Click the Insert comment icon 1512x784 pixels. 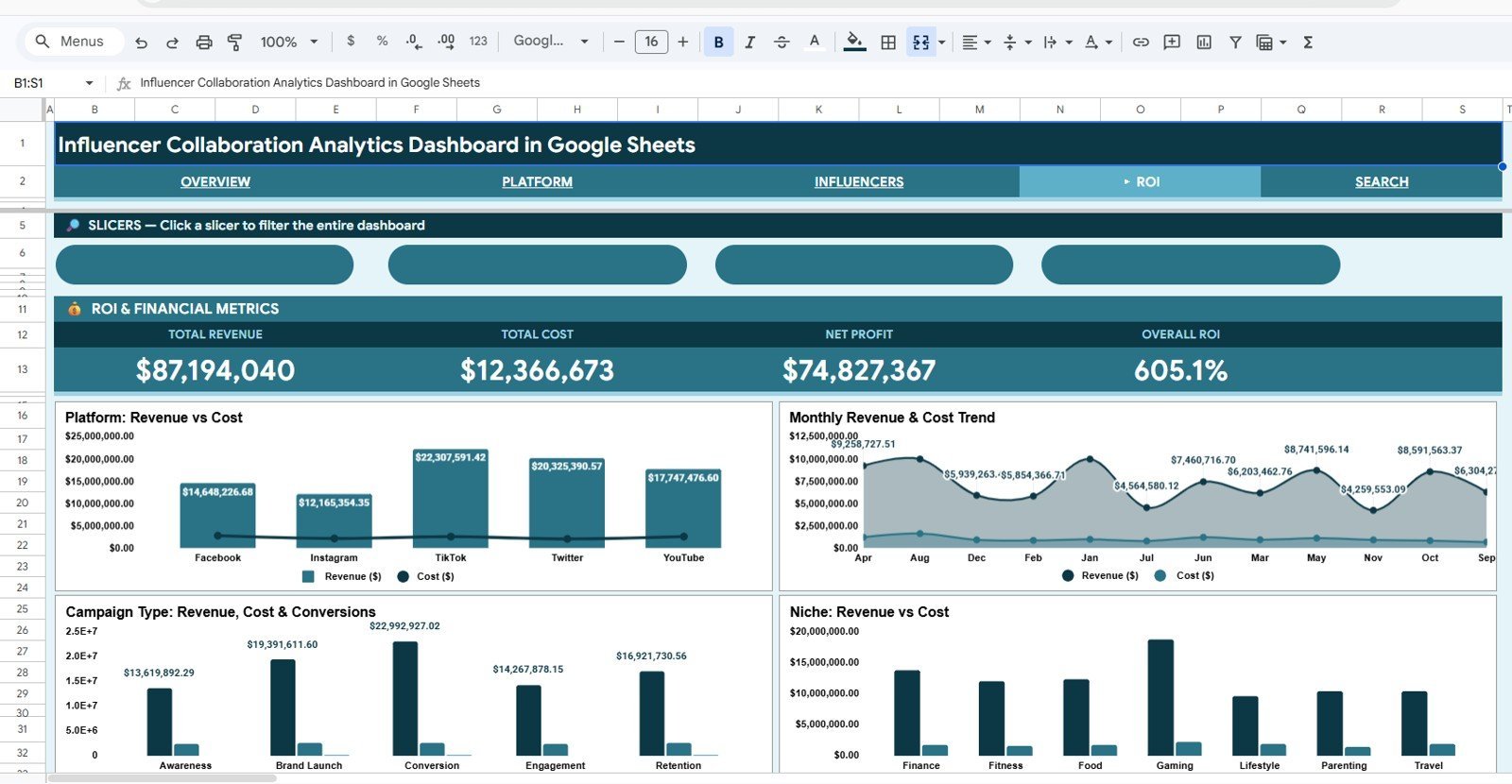[1172, 42]
